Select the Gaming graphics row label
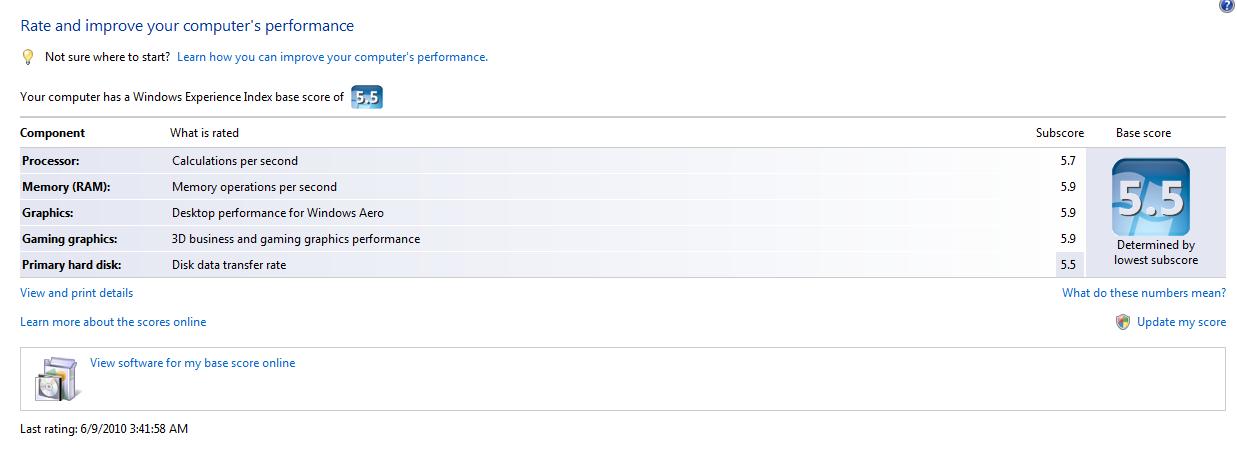The height and width of the screenshot is (476, 1237). coord(70,239)
